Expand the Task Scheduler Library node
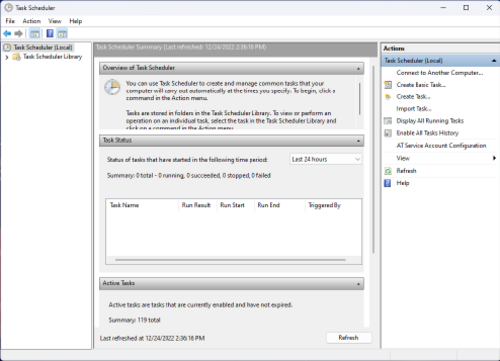This screenshot has width=500, height=361. click(7, 57)
